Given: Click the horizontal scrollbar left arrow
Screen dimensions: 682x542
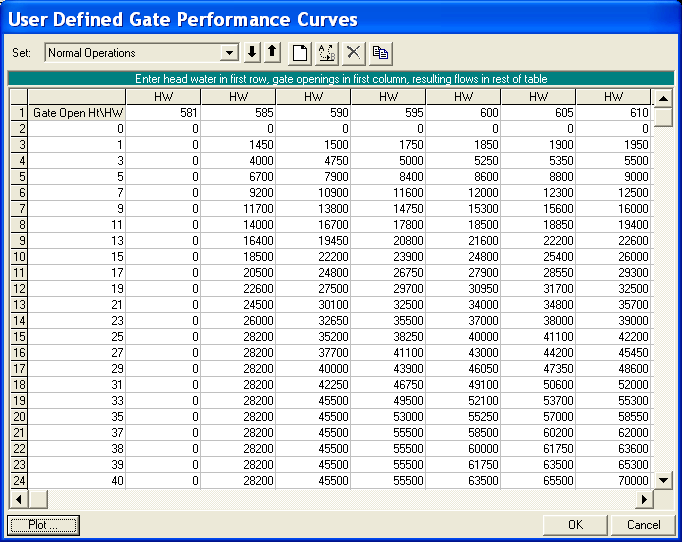Looking at the screenshot, I should 17,498.
